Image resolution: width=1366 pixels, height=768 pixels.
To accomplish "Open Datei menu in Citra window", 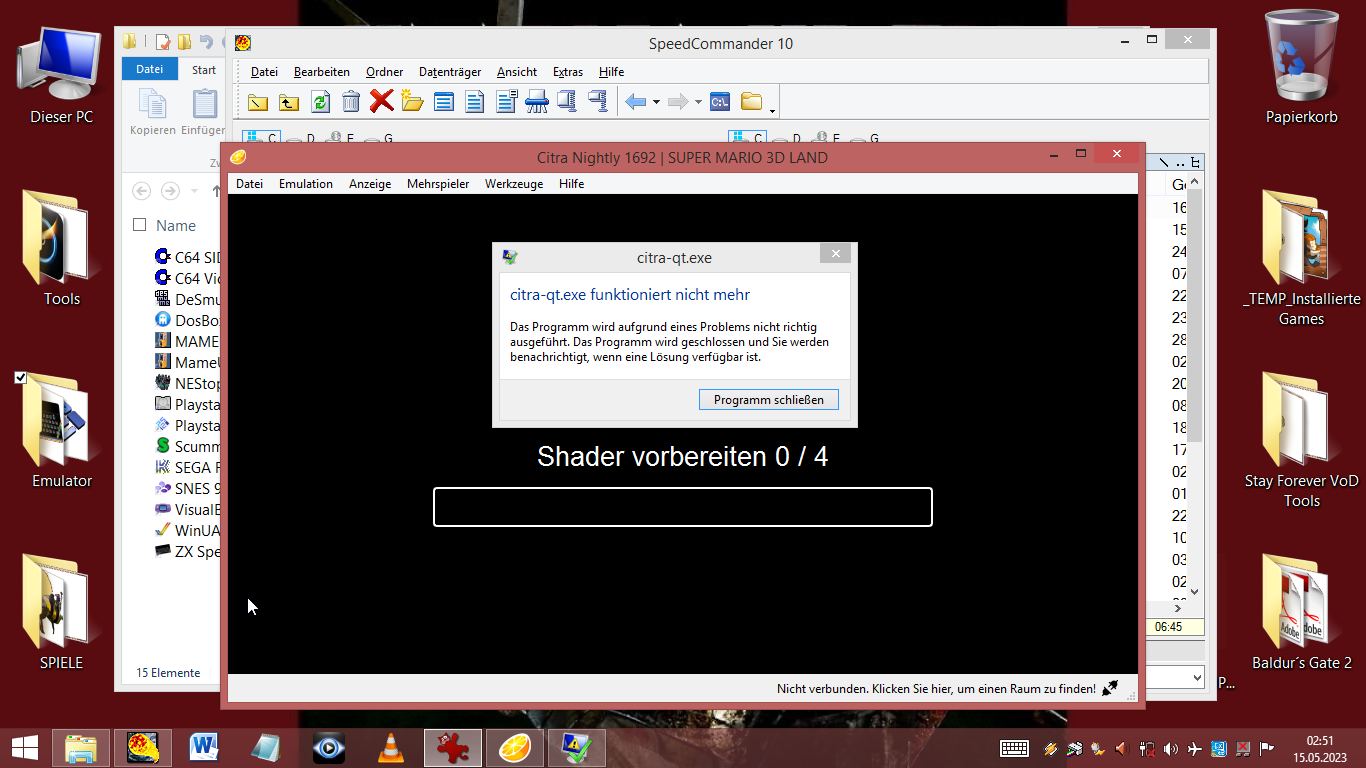I will (x=249, y=183).
